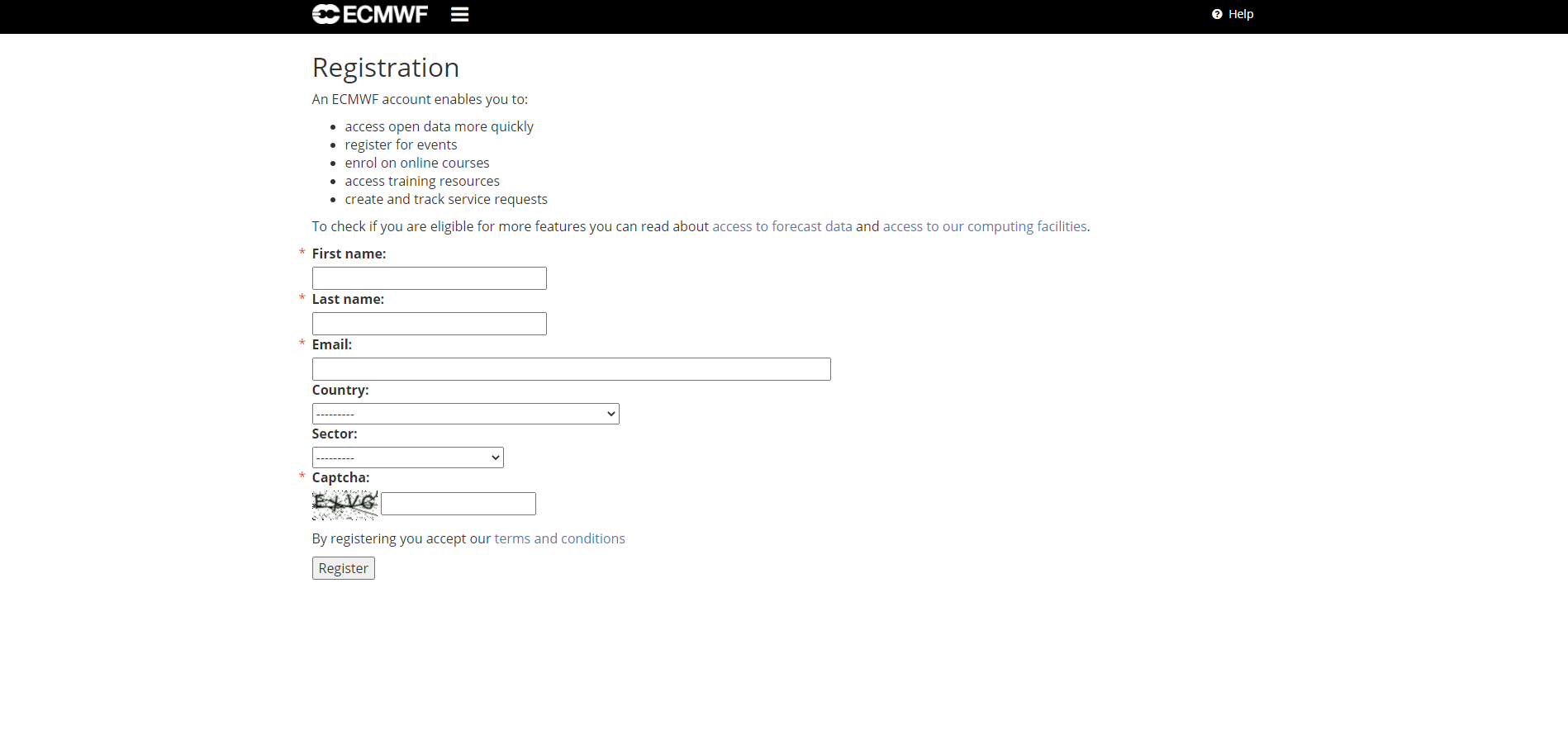Open the hamburger menu

[x=459, y=14]
